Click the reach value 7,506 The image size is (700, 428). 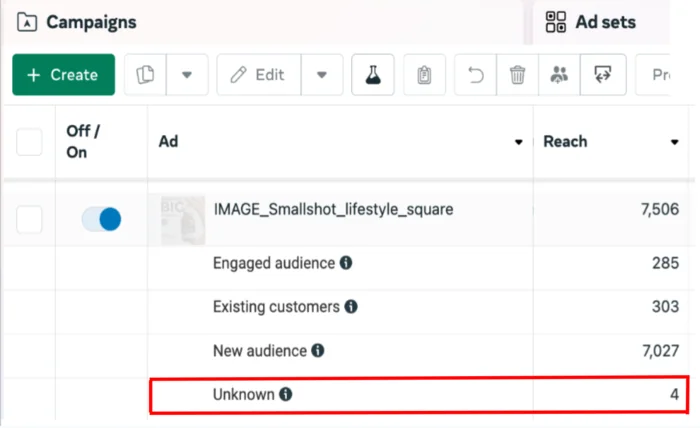click(x=659, y=209)
